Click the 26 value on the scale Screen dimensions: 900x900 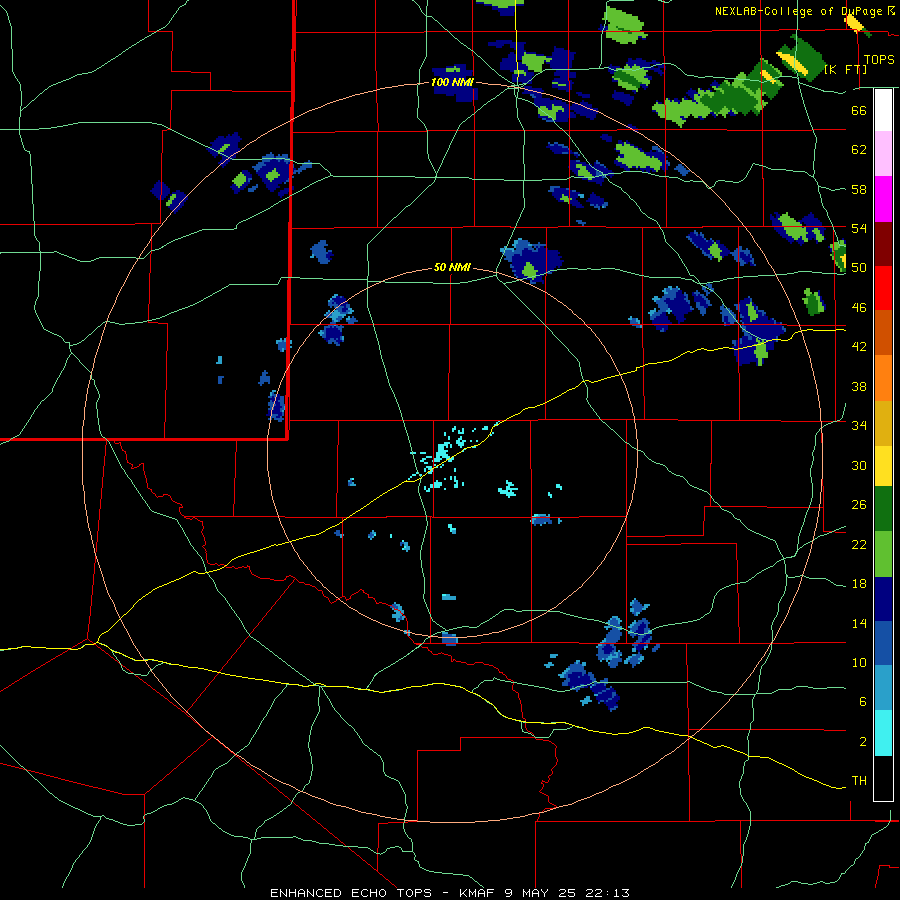[859, 505]
